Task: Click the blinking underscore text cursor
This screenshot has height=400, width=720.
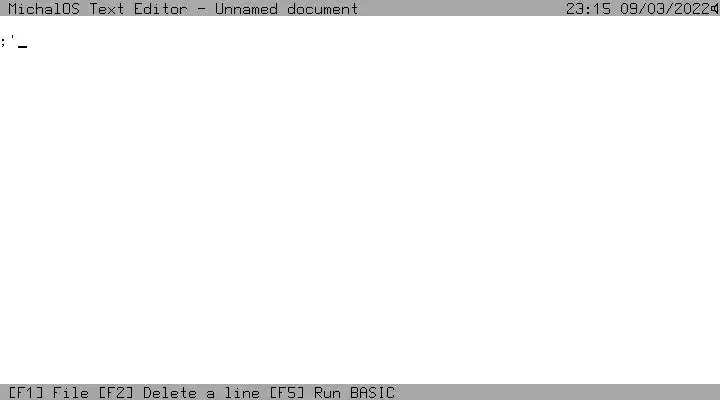Action: point(22,46)
